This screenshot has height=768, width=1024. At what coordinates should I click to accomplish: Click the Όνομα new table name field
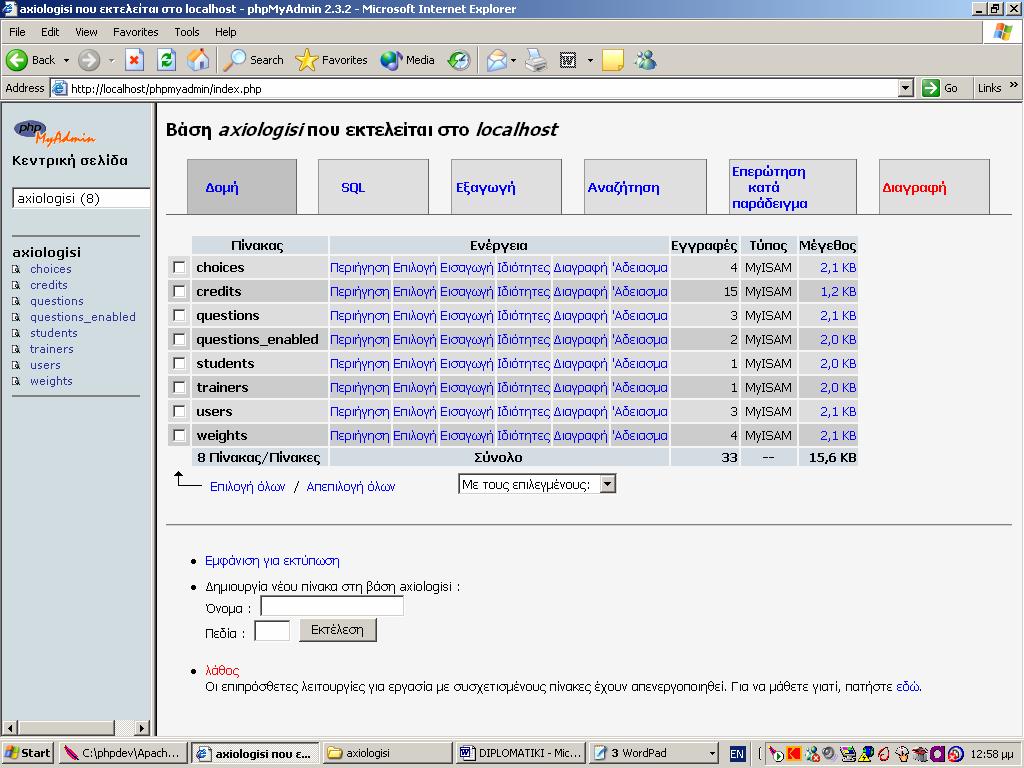[x=332, y=606]
